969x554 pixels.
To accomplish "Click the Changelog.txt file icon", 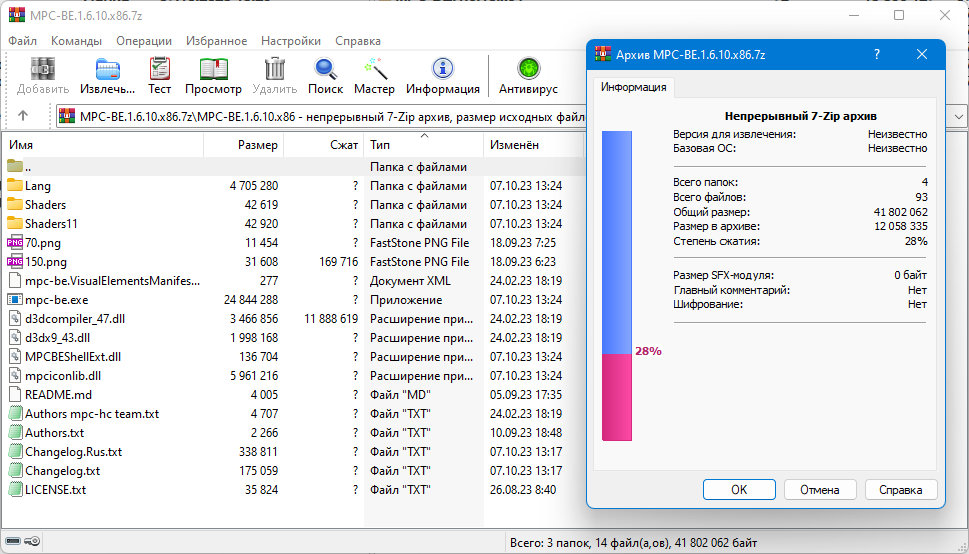I will 15,471.
